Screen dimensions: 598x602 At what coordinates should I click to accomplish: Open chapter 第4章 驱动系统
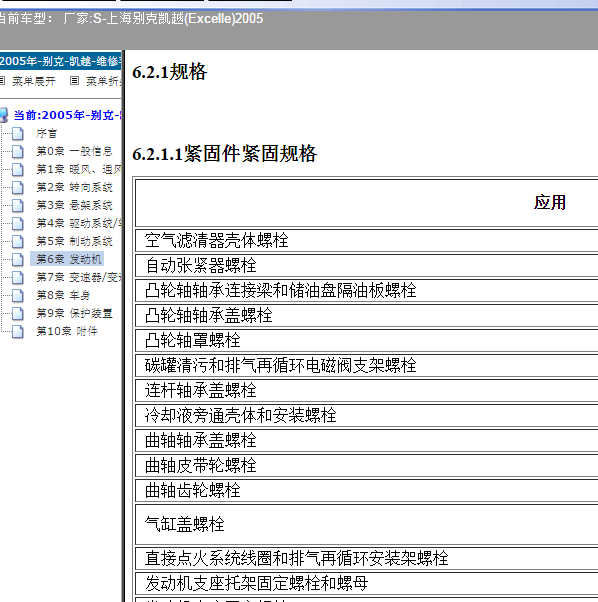coord(78,223)
